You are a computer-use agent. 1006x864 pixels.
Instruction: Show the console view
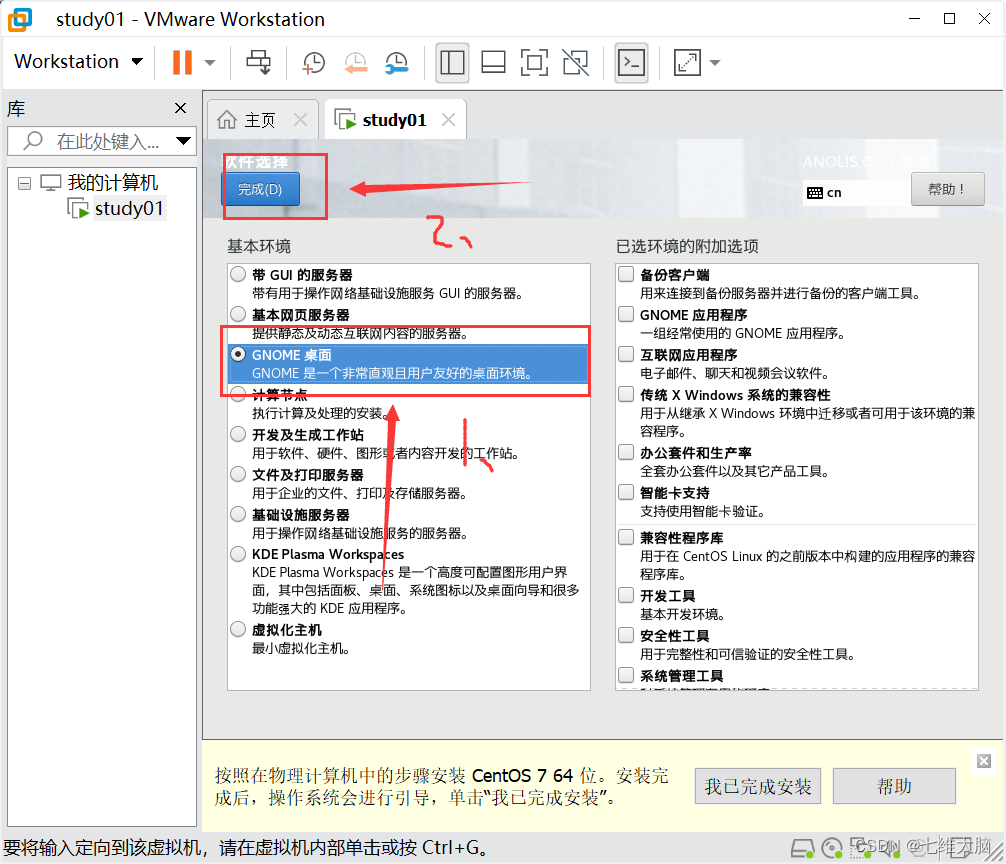pos(631,62)
